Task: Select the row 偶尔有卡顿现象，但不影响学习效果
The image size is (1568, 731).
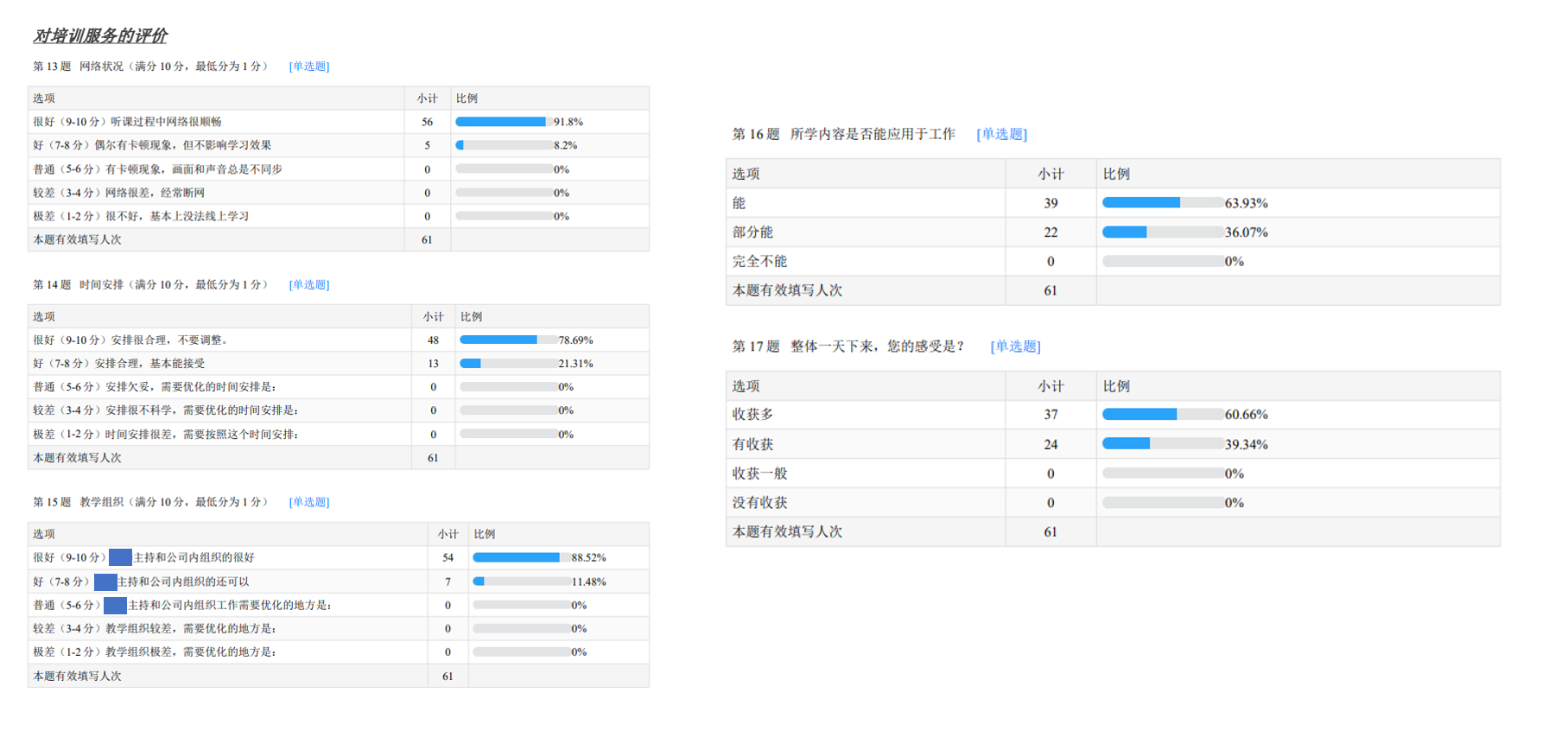Action: (x=339, y=145)
